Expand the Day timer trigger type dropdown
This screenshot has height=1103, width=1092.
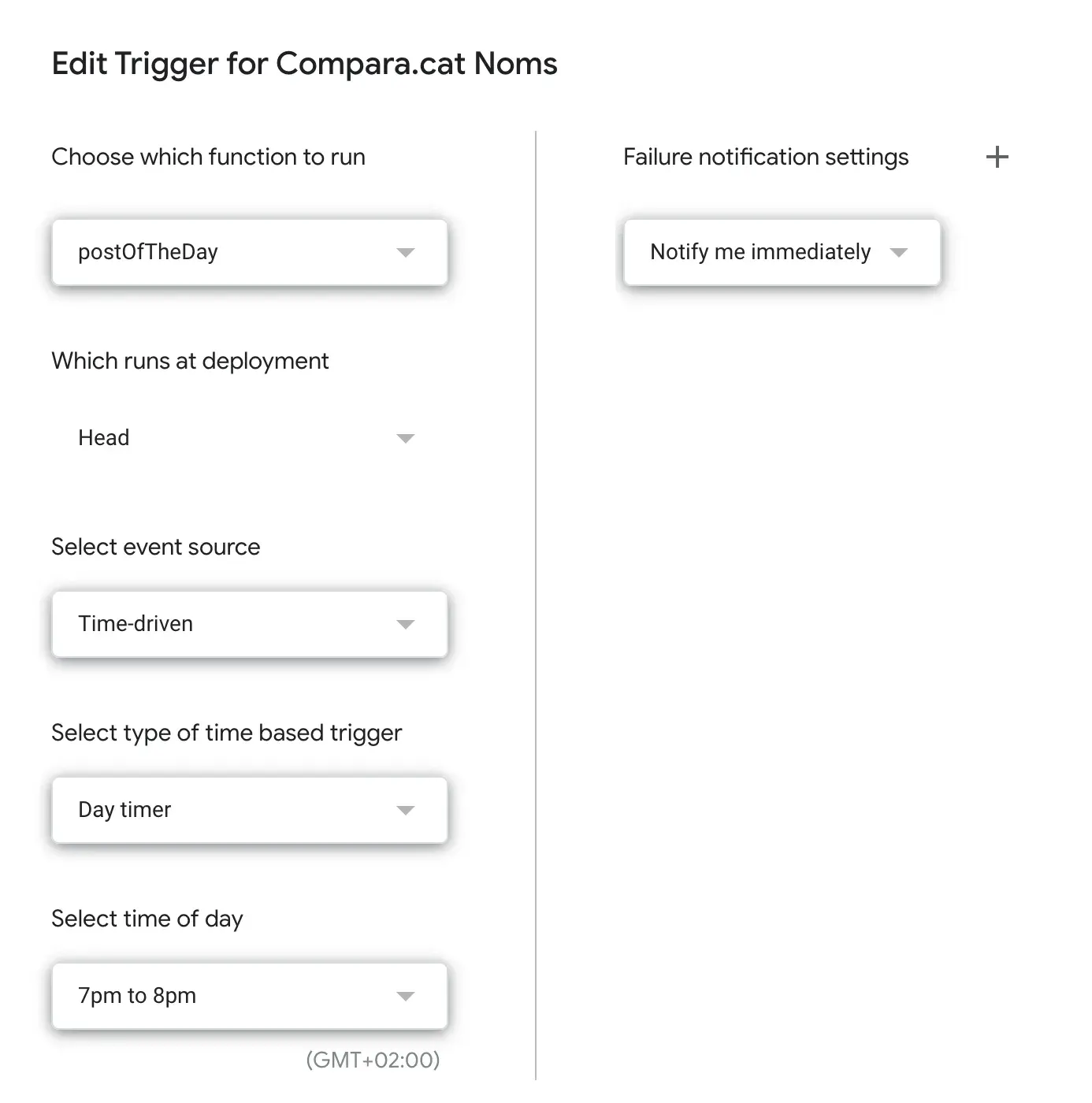point(236,810)
